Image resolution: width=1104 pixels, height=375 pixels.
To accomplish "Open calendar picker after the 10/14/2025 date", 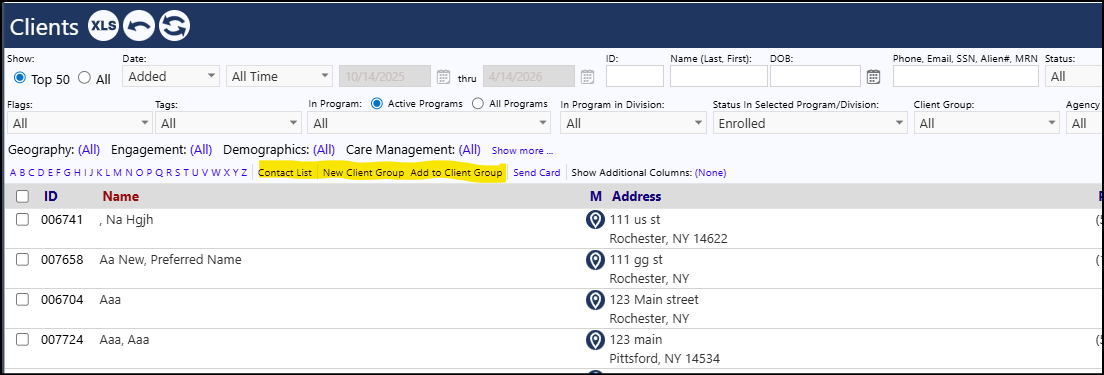I will (x=443, y=77).
